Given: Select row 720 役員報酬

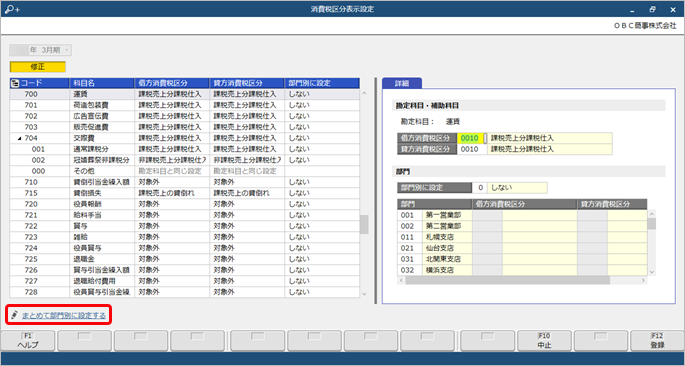Looking at the screenshot, I should click(184, 204).
